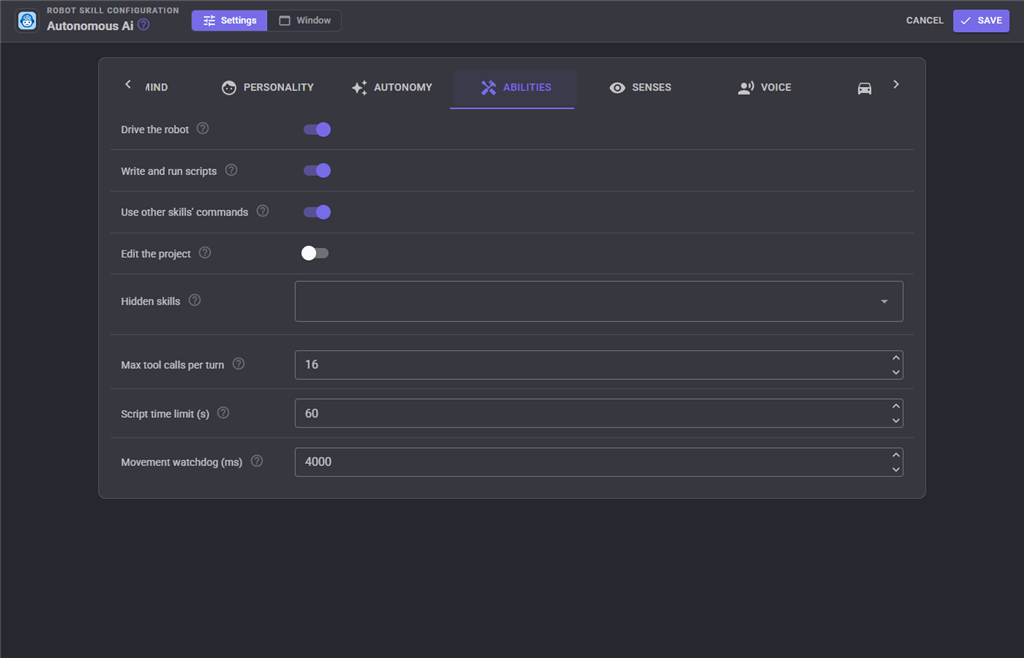Click the car icon tab
Screen dimensions: 1024x658
click(x=864, y=88)
